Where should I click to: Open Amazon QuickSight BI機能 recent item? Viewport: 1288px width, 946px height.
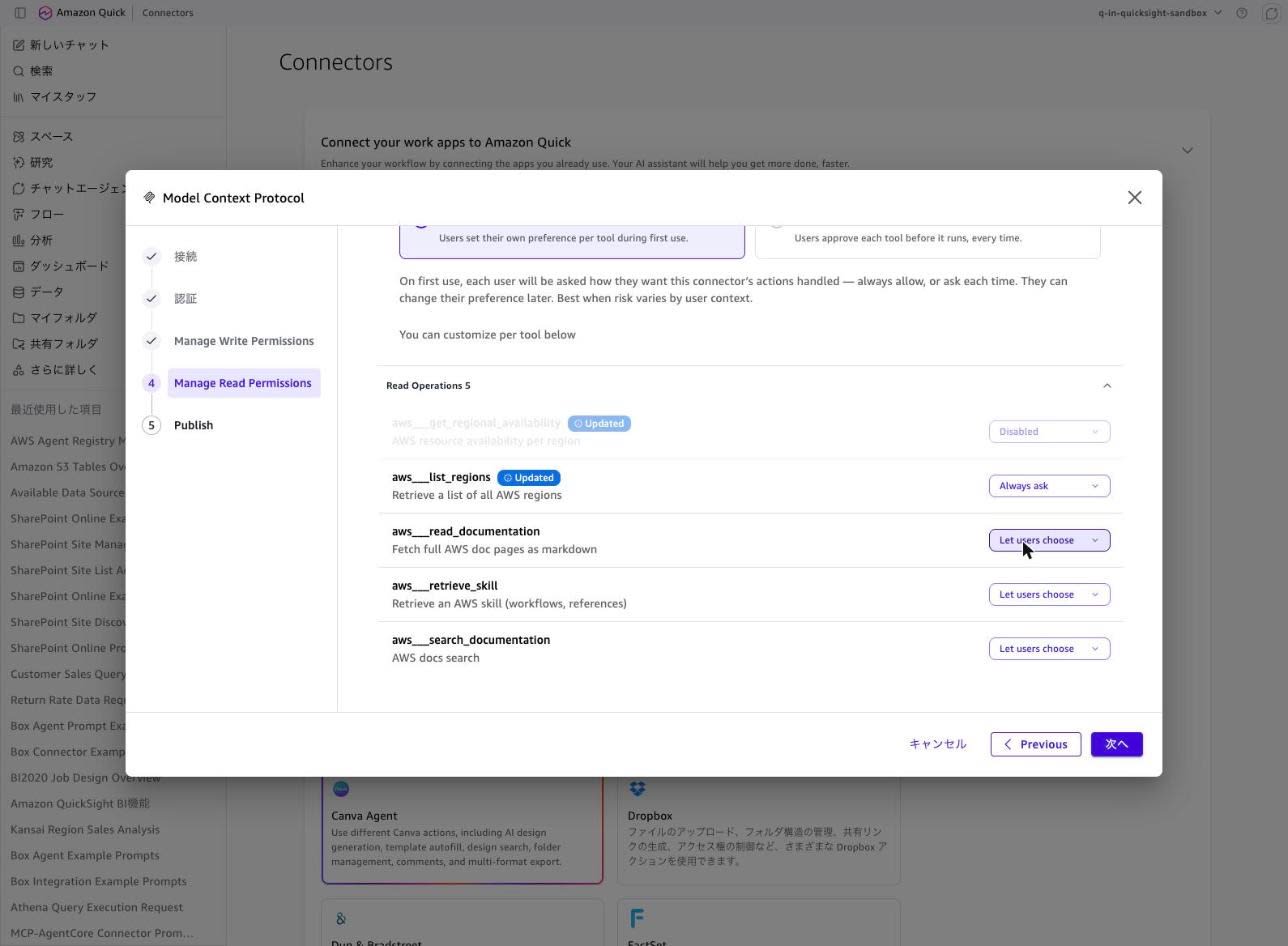pyautogui.click(x=80, y=804)
